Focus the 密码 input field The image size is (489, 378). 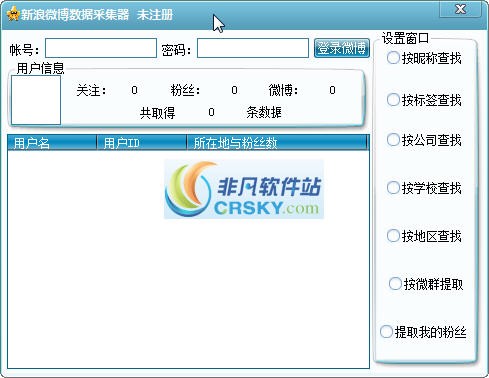[253, 48]
